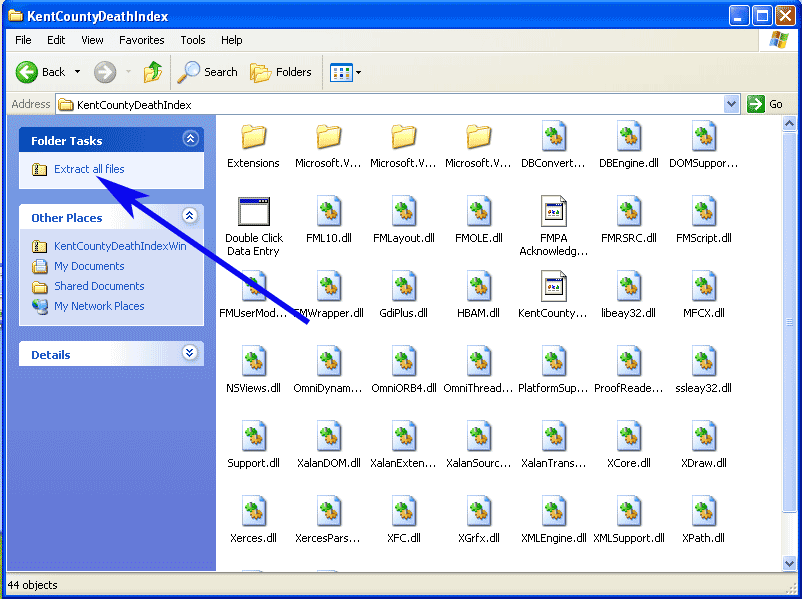Open My Network Places link
This screenshot has height=599, width=802.
pos(99,306)
